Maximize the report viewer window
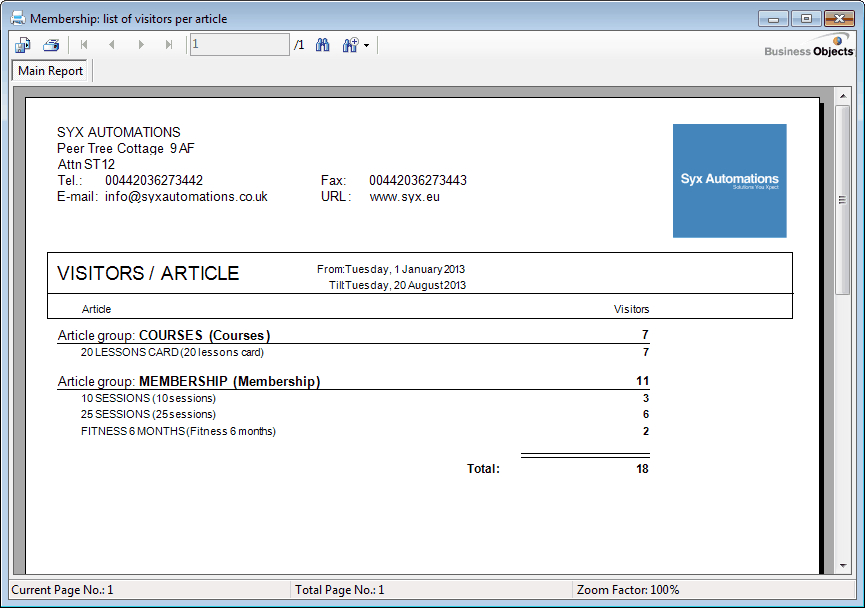Viewport: 865px width, 608px height. pos(805,18)
